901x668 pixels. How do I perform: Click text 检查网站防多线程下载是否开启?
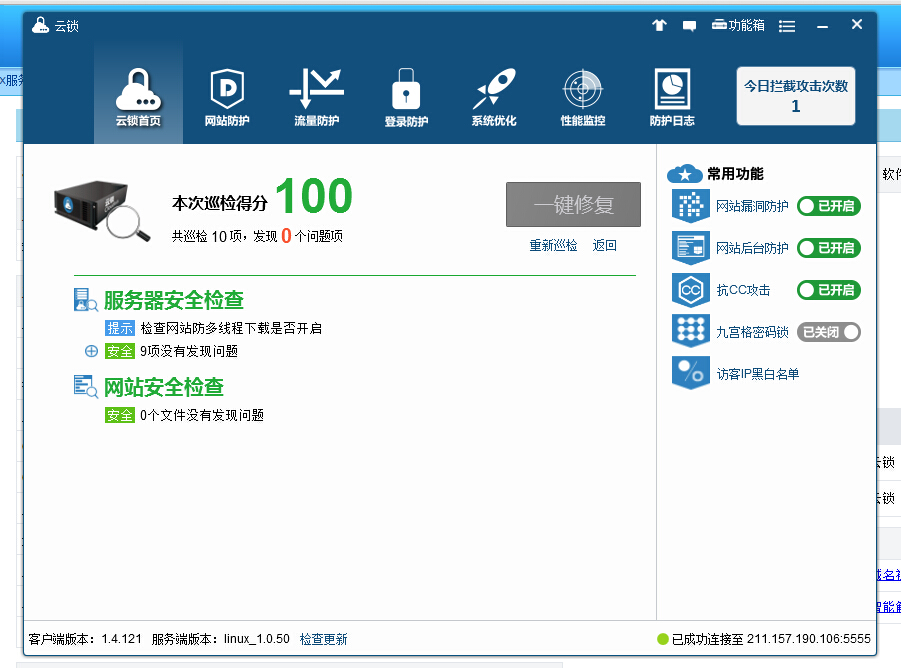231,328
